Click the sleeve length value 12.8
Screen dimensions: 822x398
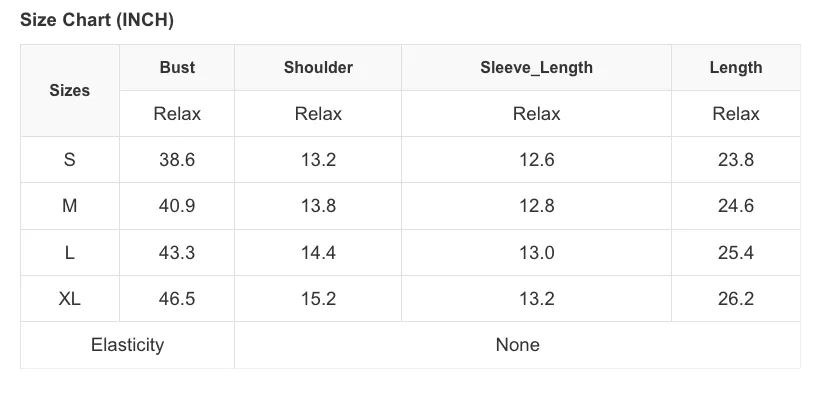point(536,206)
